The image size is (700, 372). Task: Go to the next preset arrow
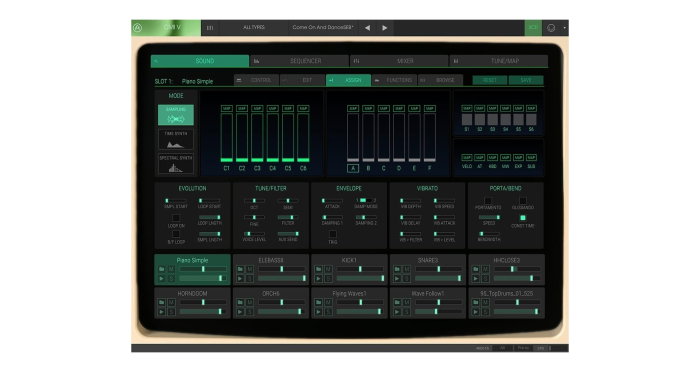point(384,28)
